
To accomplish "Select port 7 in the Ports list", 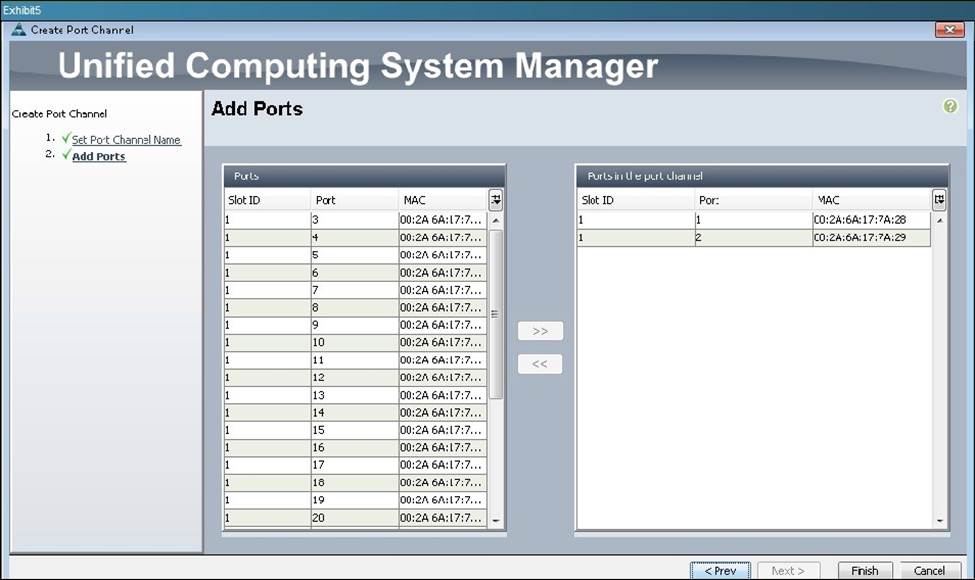I will point(356,290).
